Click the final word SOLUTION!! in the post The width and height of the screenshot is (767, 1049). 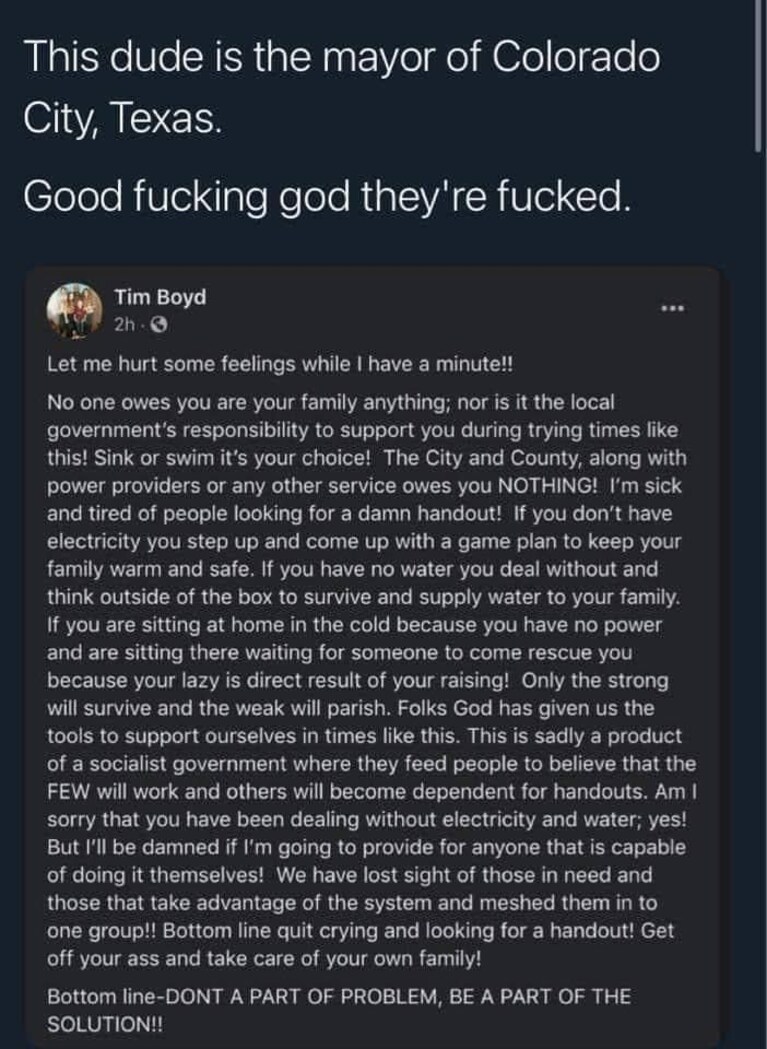click(104, 1024)
